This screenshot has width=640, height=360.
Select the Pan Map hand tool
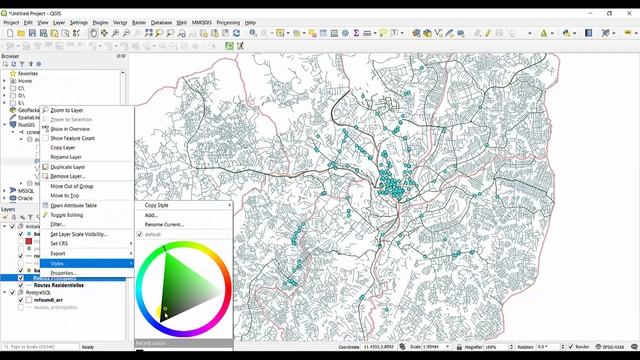pos(93,33)
